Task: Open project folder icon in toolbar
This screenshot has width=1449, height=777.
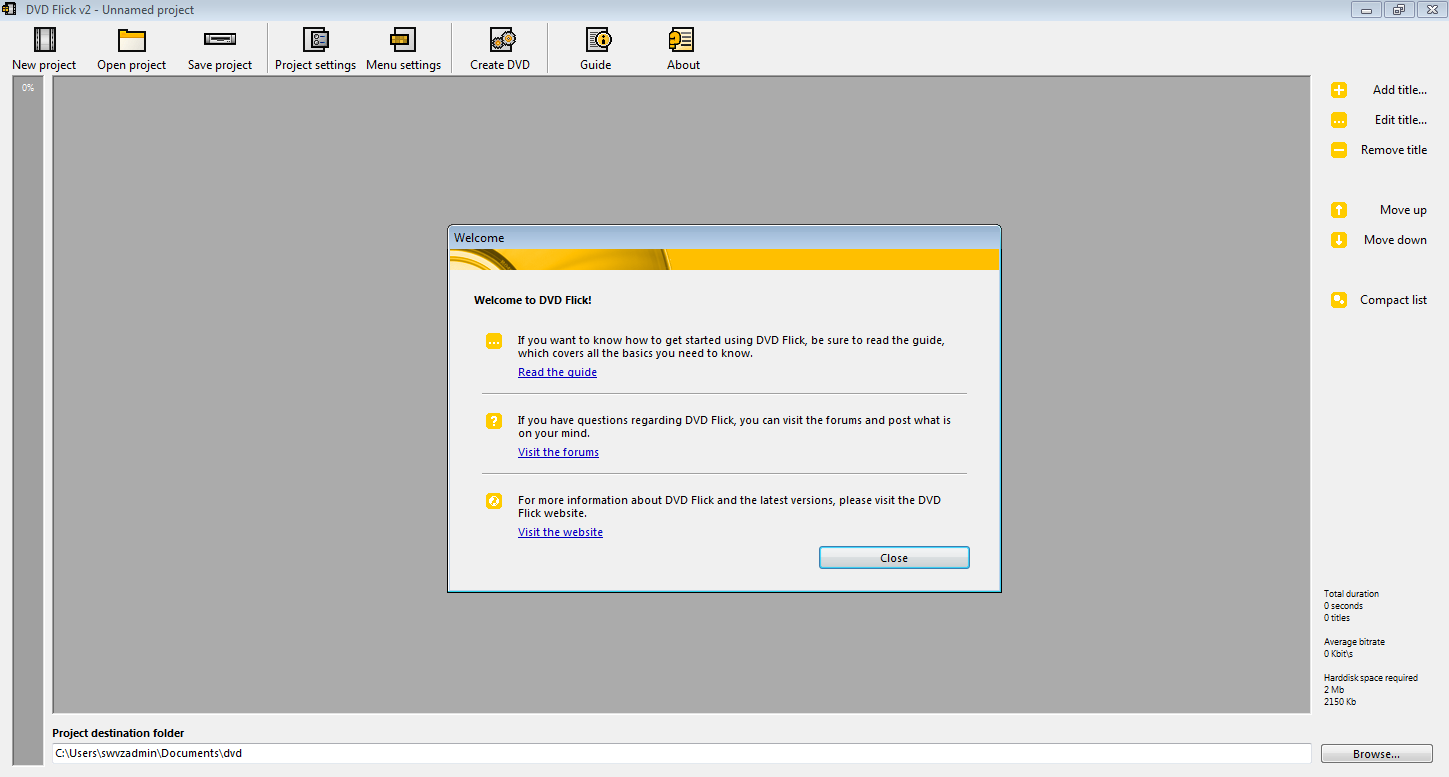Action: [x=132, y=40]
